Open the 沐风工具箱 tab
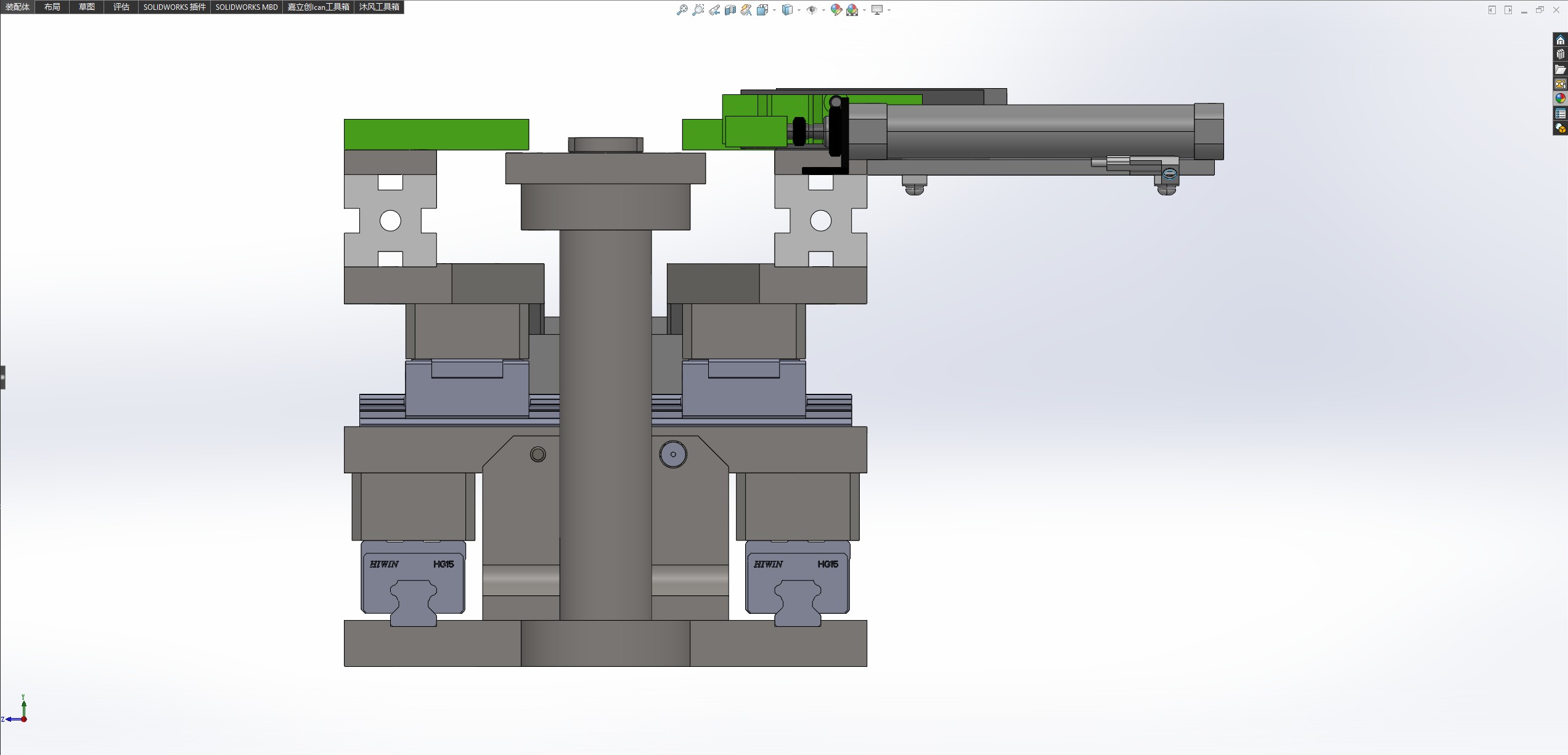The width and height of the screenshot is (1568, 755). pos(379,7)
